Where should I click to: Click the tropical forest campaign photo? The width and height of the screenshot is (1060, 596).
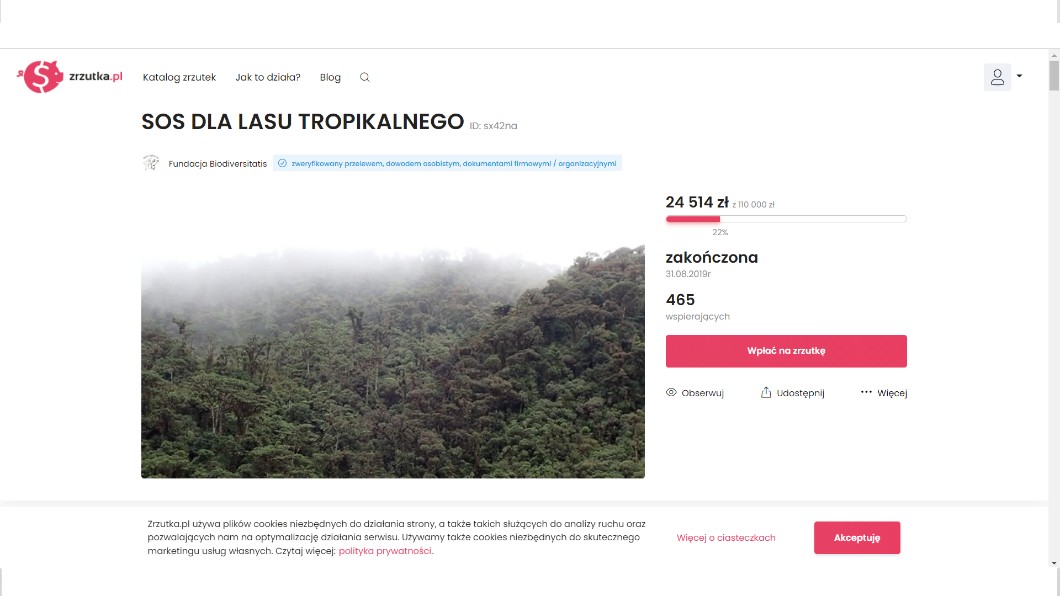tap(393, 361)
